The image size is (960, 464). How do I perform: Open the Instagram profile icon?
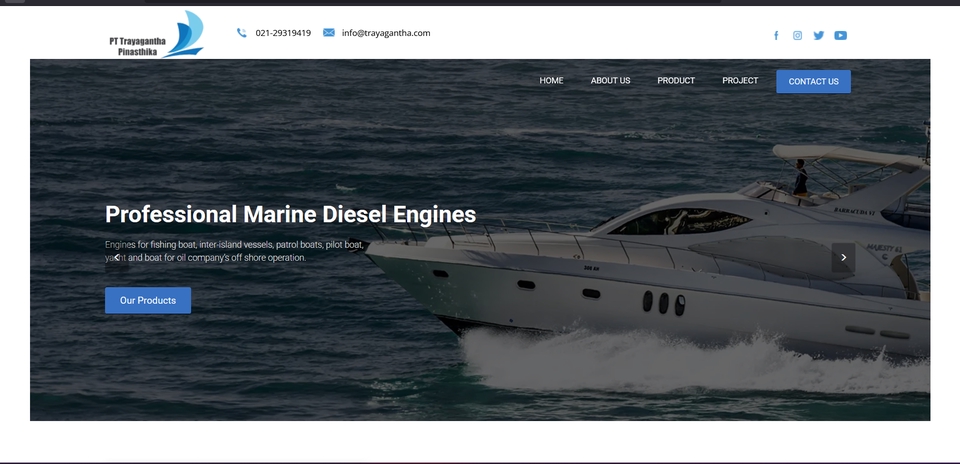pos(797,35)
